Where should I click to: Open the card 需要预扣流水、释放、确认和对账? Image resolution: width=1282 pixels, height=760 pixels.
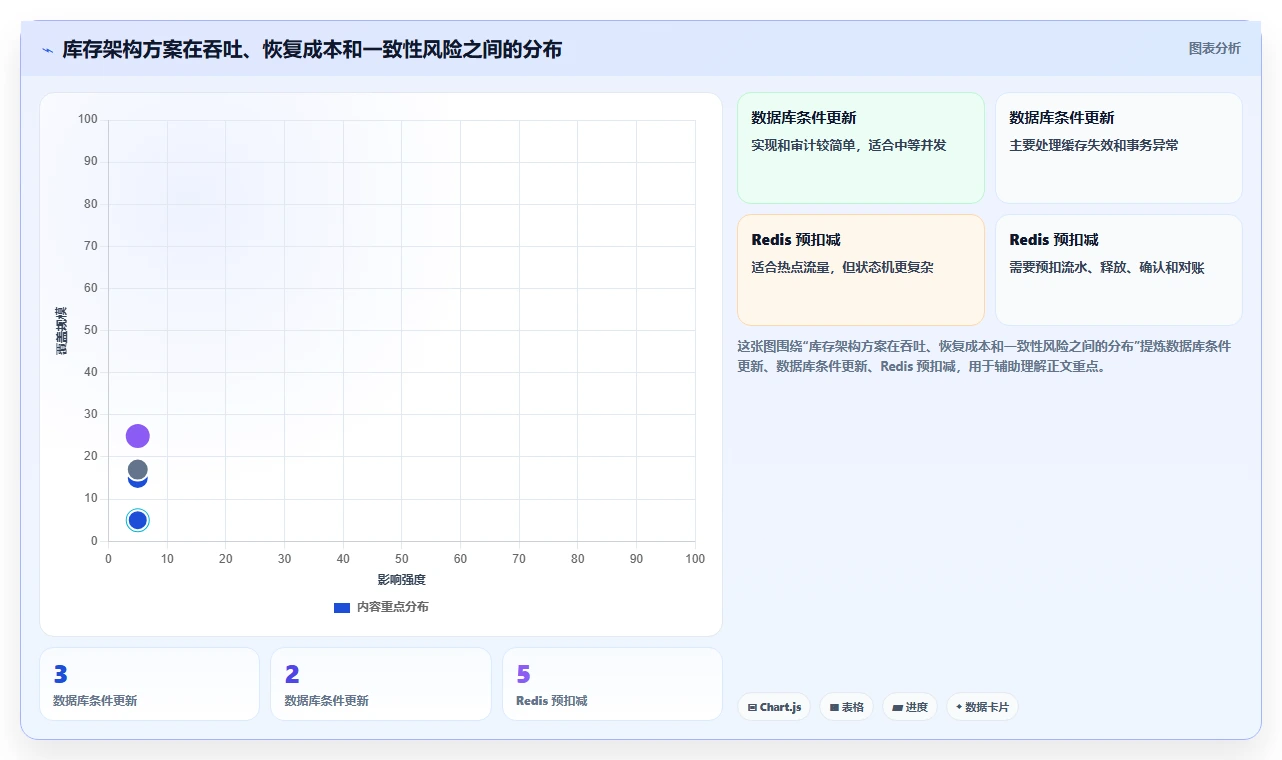(x=1119, y=270)
